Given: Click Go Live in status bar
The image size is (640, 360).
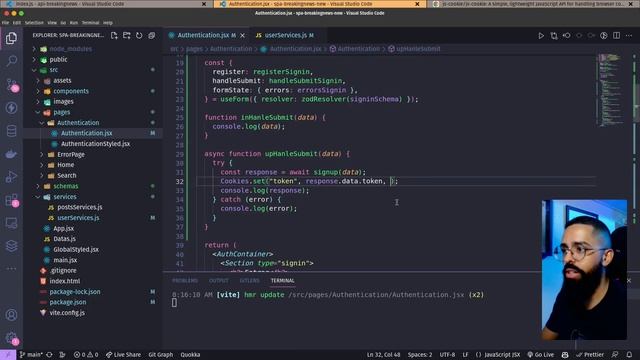Looking at the screenshot, I should 540,355.
